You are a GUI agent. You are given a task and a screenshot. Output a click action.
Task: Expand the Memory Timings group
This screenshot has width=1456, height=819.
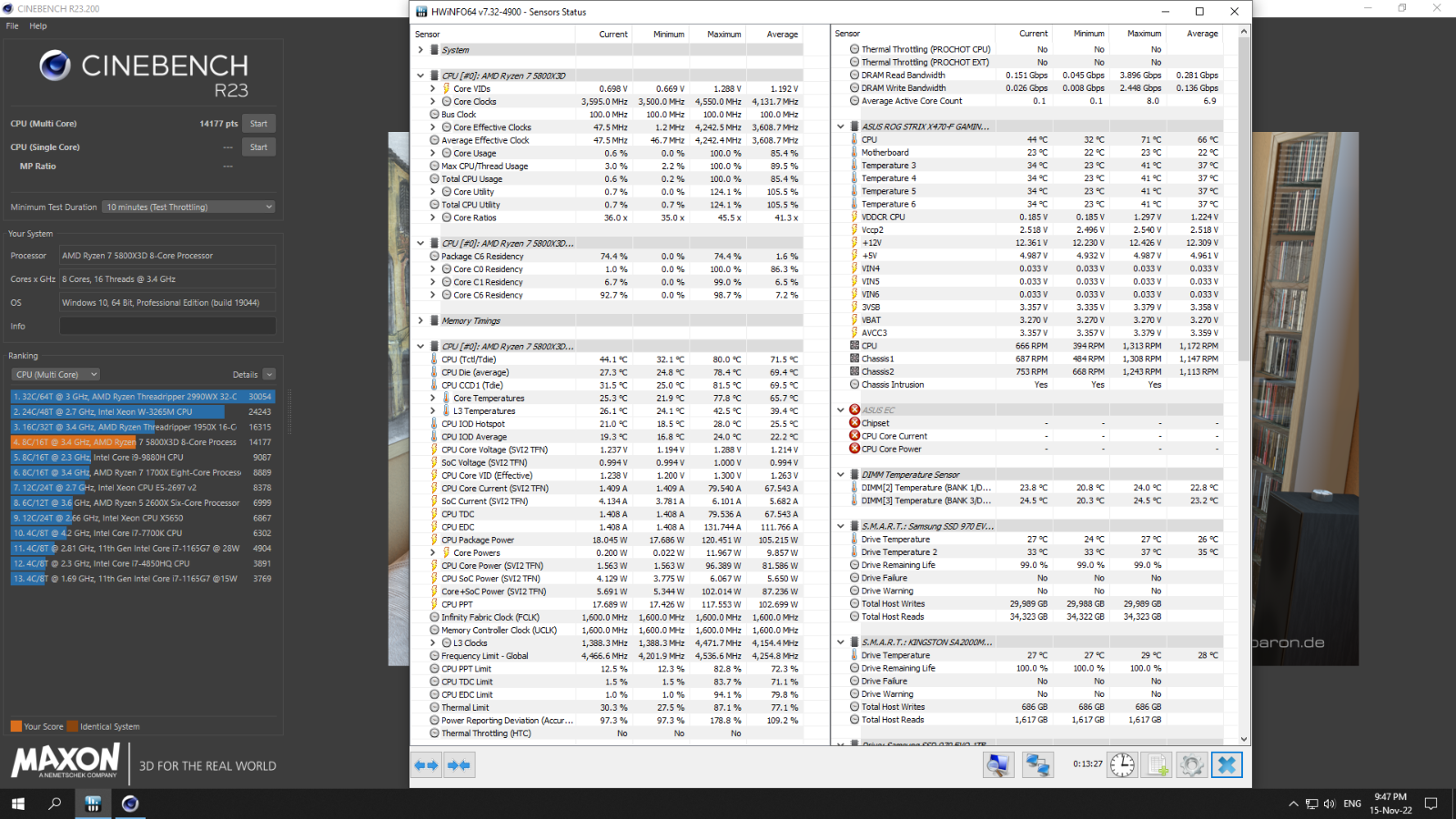pyautogui.click(x=420, y=320)
